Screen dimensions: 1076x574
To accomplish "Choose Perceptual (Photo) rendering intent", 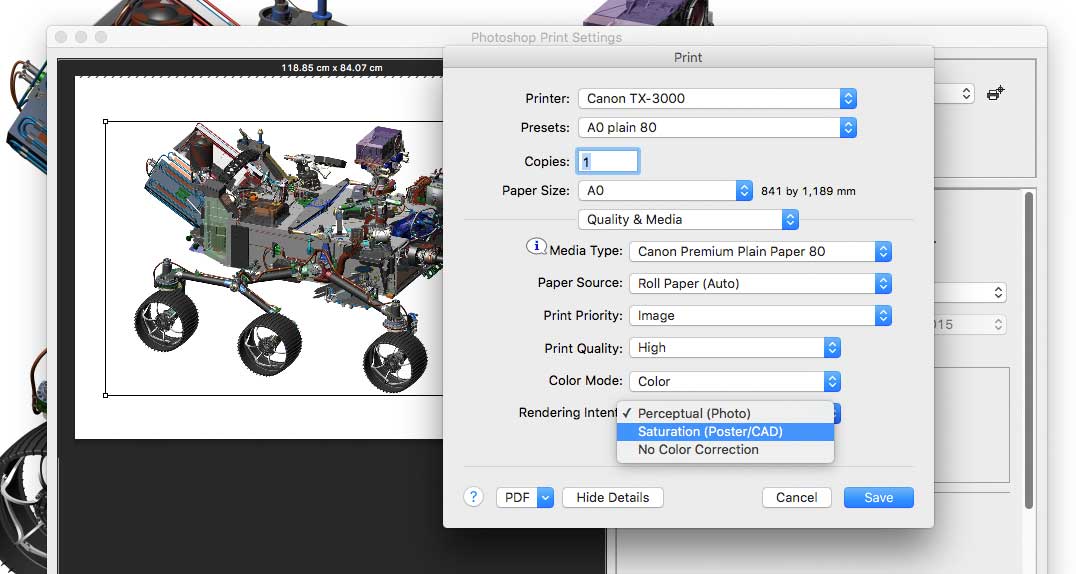I will 725,413.
